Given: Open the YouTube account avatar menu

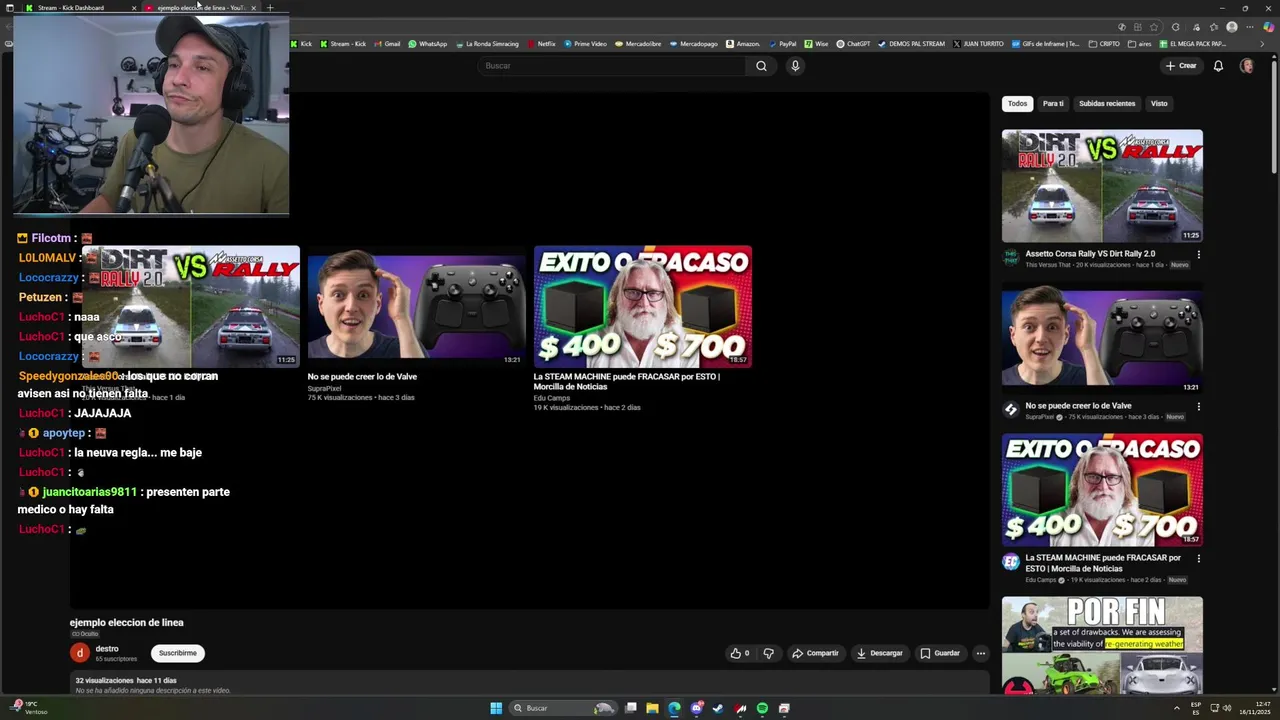Looking at the screenshot, I should pyautogui.click(x=1246, y=66).
